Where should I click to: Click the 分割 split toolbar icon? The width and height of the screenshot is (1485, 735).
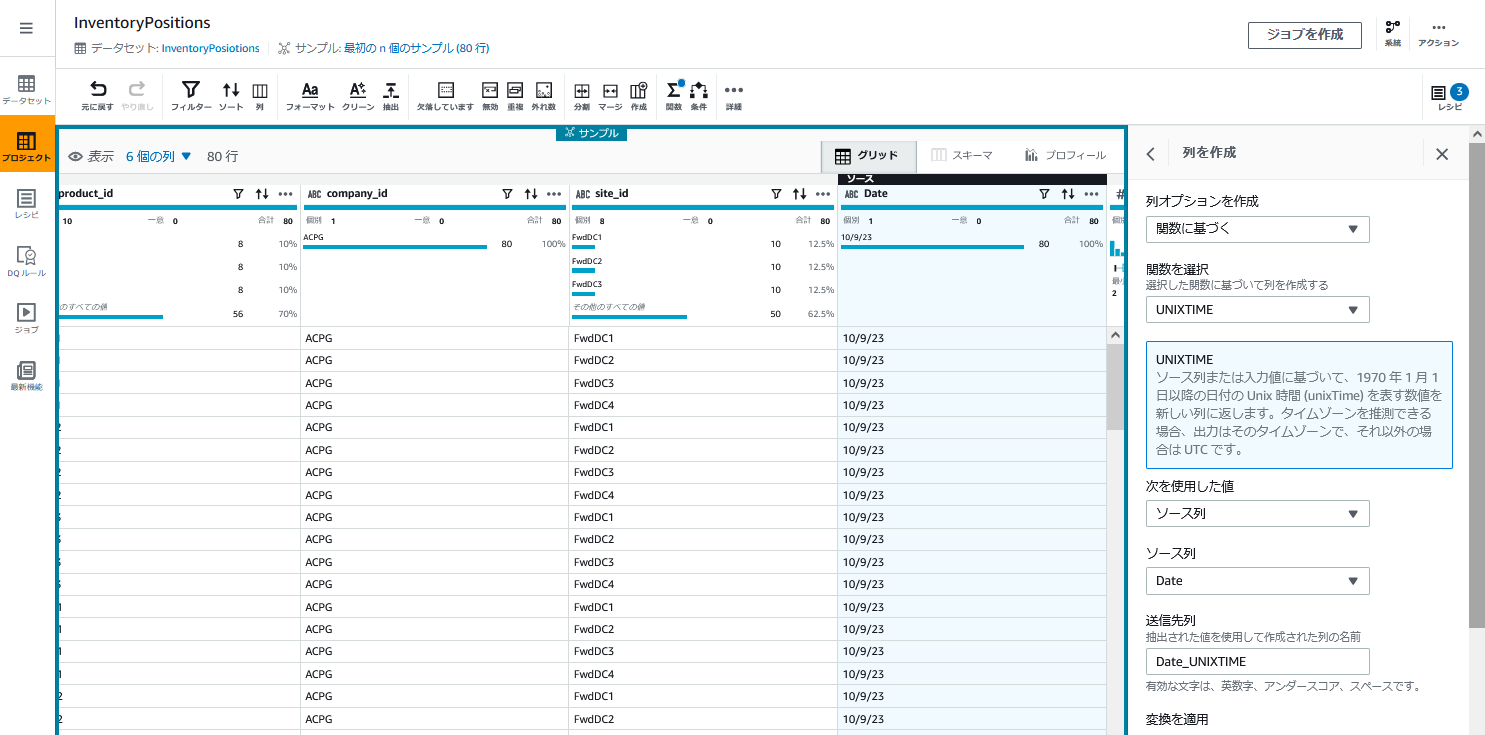(582, 96)
